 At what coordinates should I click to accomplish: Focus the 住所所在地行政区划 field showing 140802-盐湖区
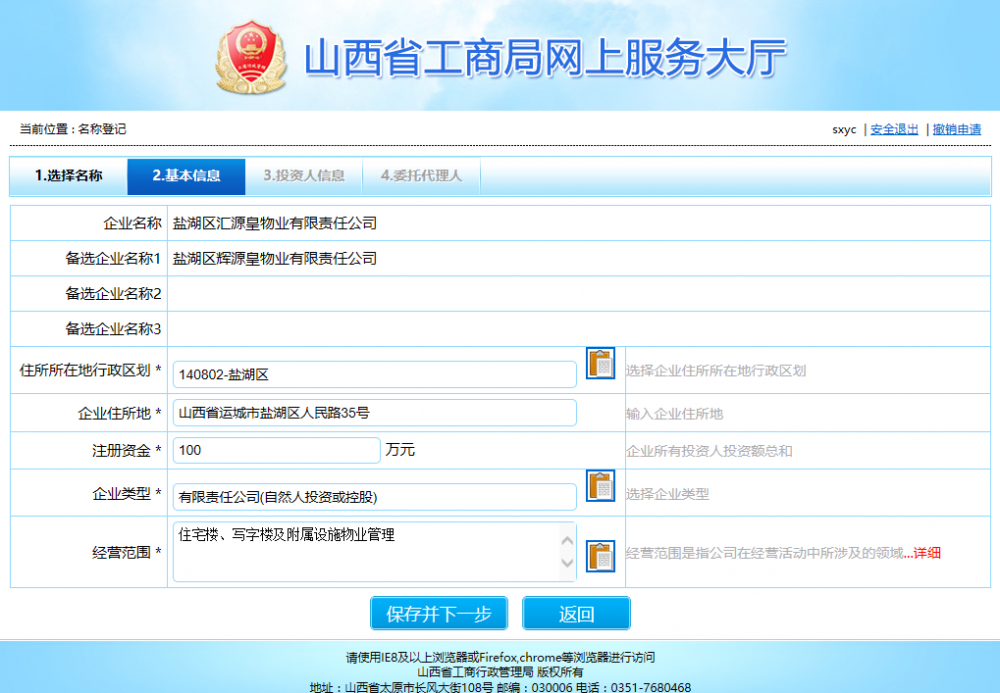pyautogui.click(x=374, y=375)
